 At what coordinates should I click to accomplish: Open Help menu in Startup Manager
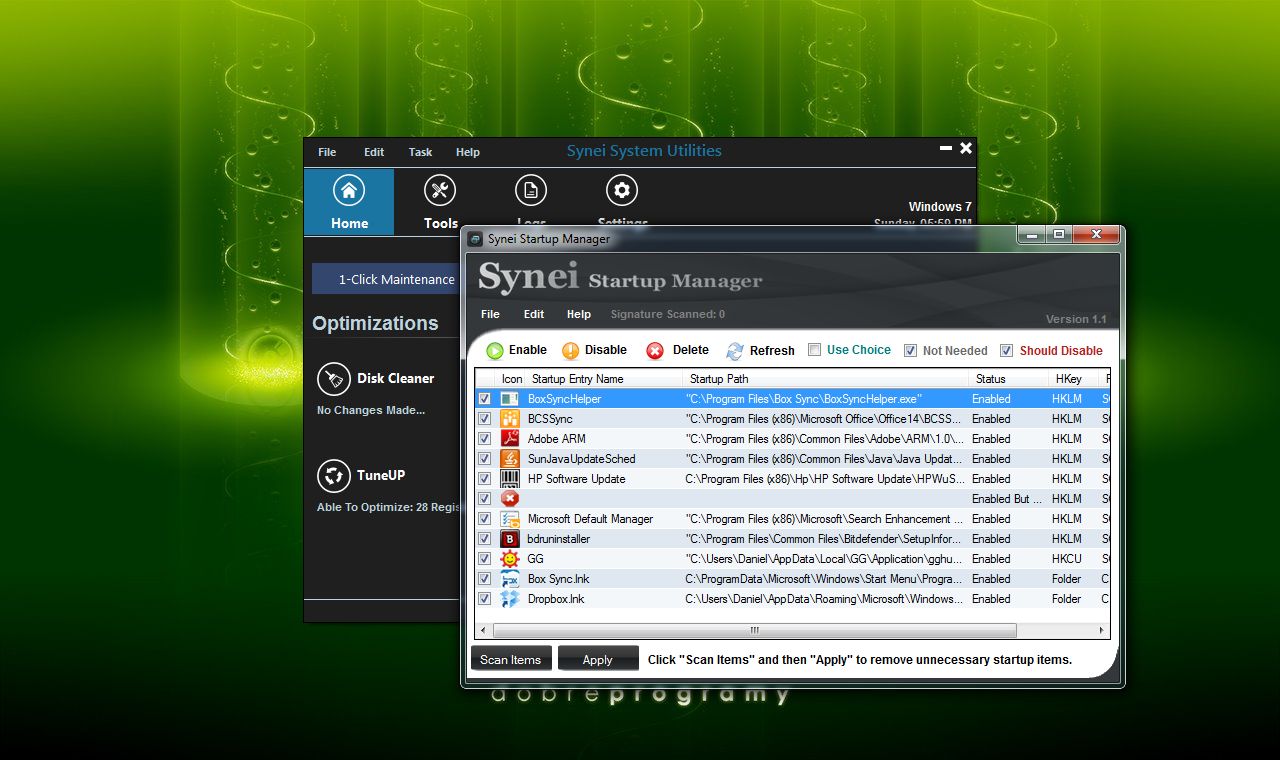(x=579, y=314)
